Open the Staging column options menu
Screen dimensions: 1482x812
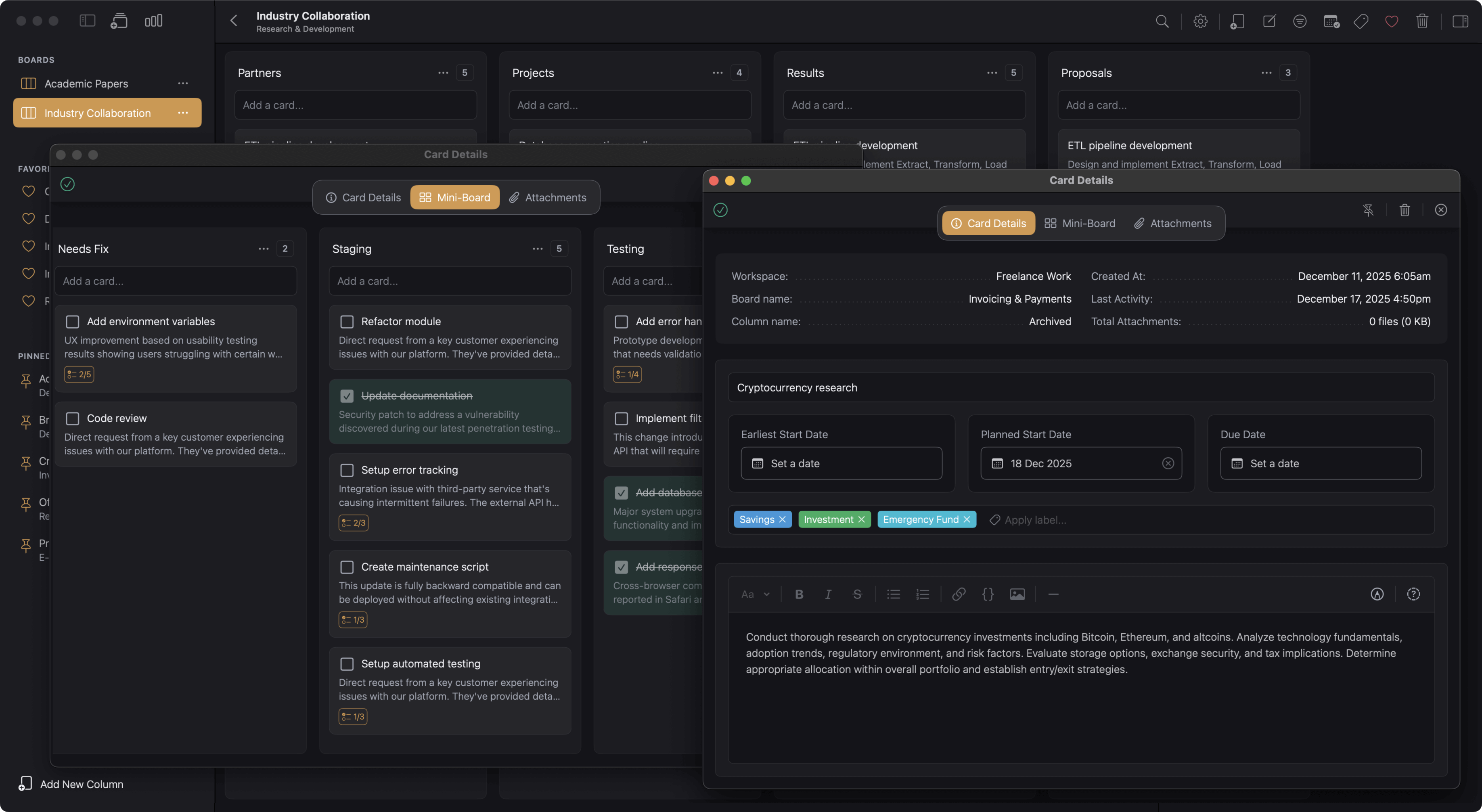click(537, 248)
